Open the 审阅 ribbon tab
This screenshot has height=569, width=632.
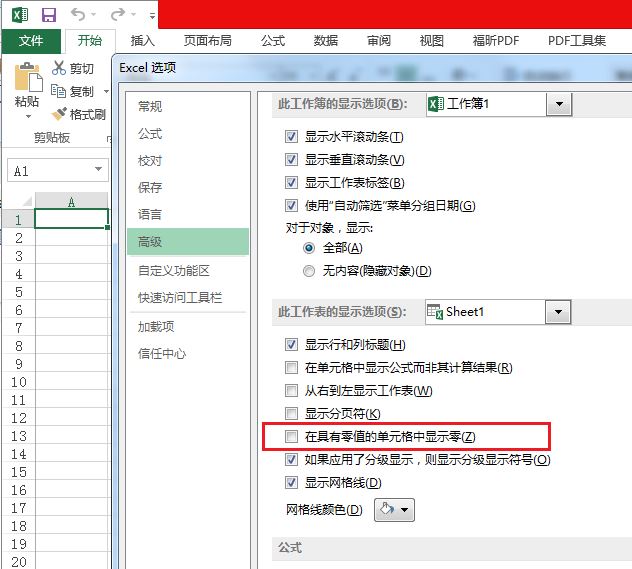[x=379, y=41]
